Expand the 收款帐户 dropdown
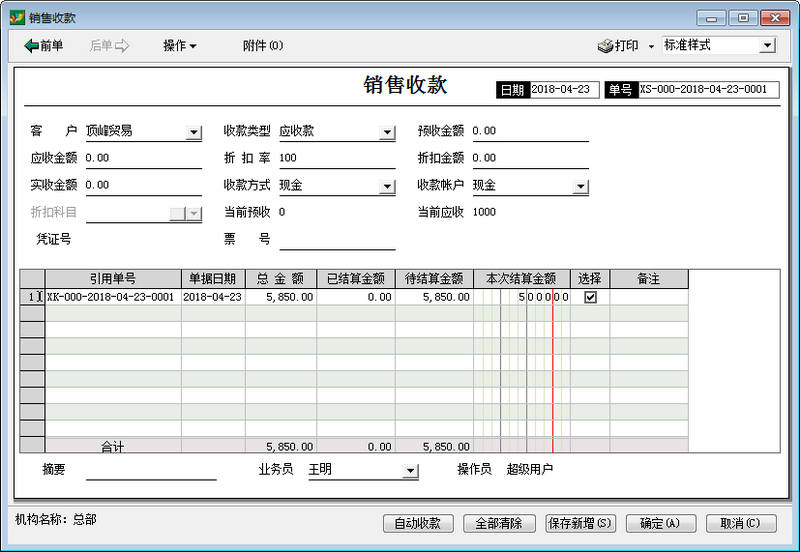This screenshot has width=800, height=552. (x=581, y=186)
